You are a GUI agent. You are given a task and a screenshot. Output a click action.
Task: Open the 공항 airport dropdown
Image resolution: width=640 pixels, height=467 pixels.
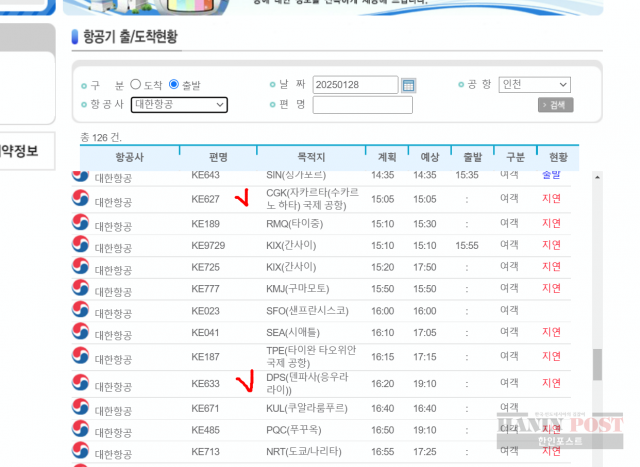(535, 85)
